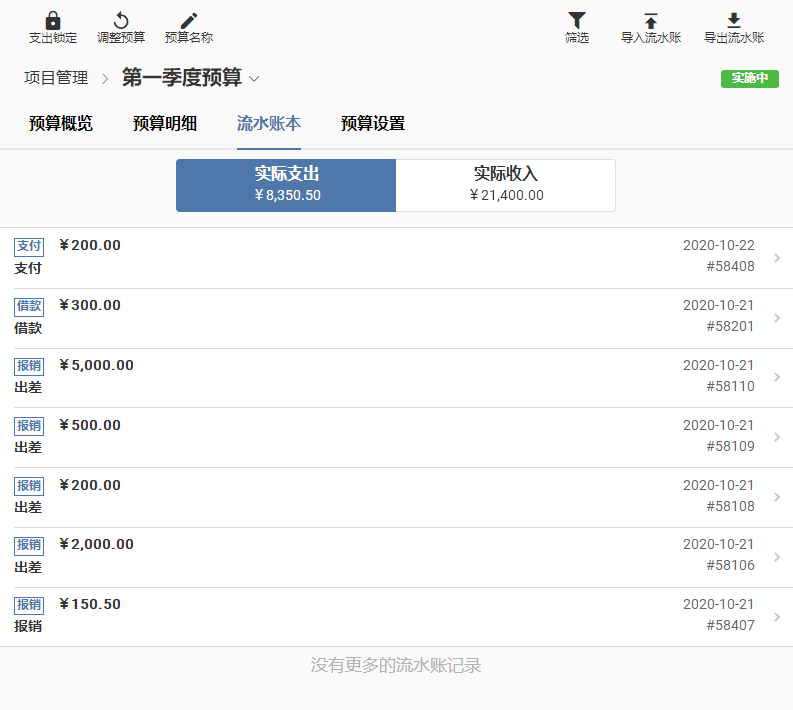
Task: Click the 支付 tag on ¥200.00 entry
Action: 29,246
